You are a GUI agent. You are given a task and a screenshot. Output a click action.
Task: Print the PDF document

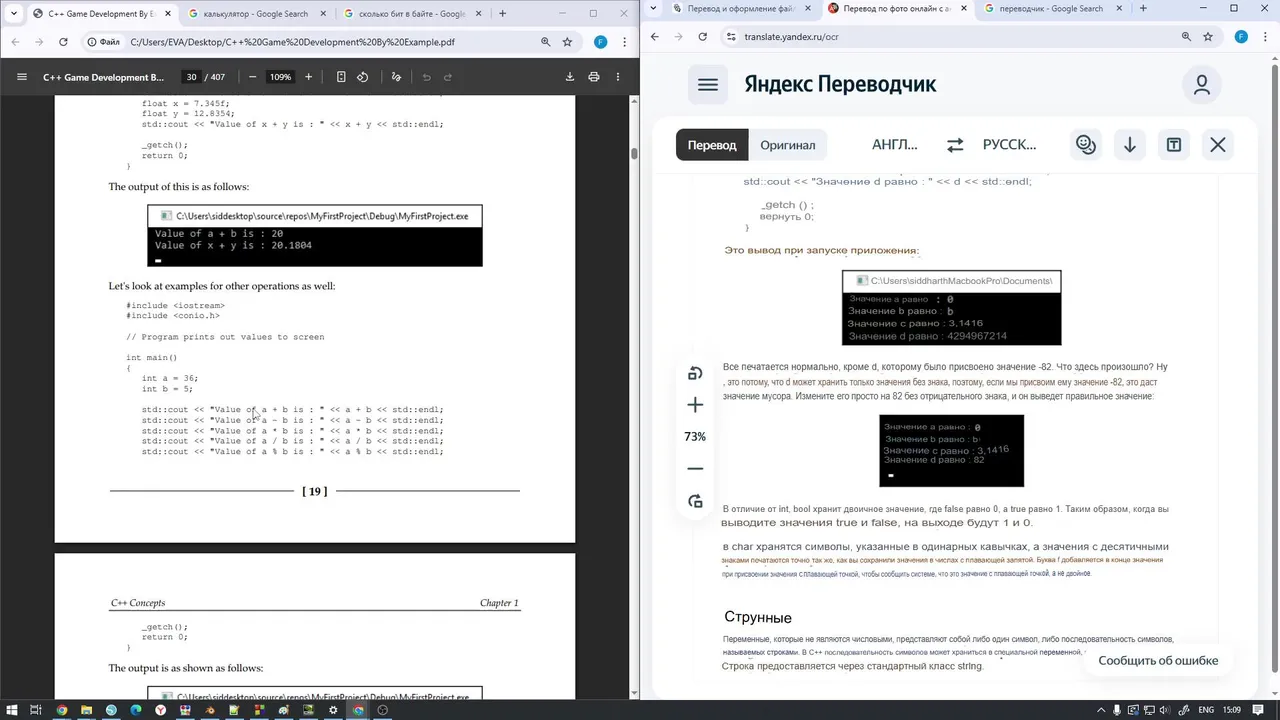tap(594, 77)
